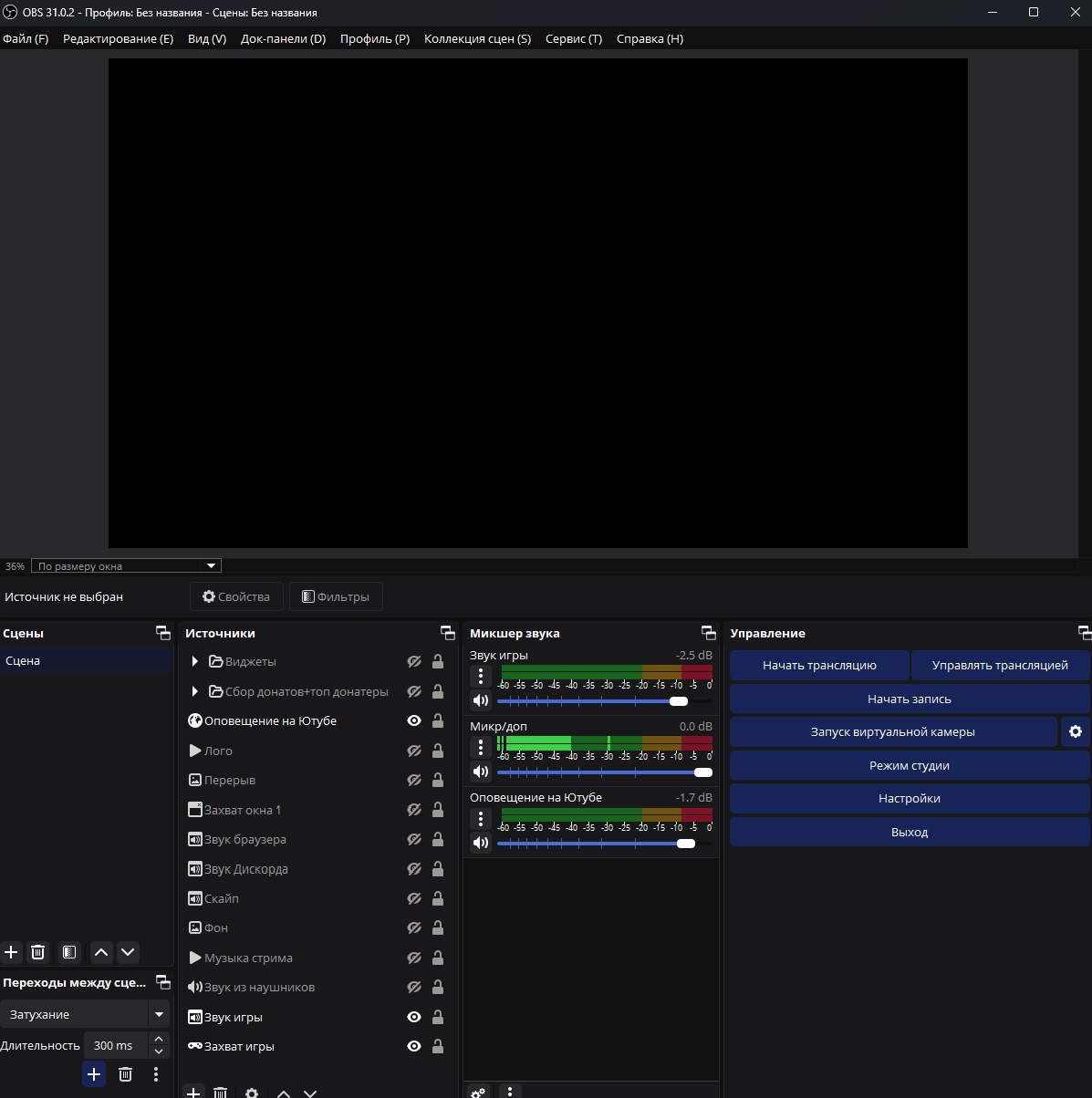Viewport: 1092px width, 1098px height.
Task: Toggle lock on Фон source
Action: (438, 927)
